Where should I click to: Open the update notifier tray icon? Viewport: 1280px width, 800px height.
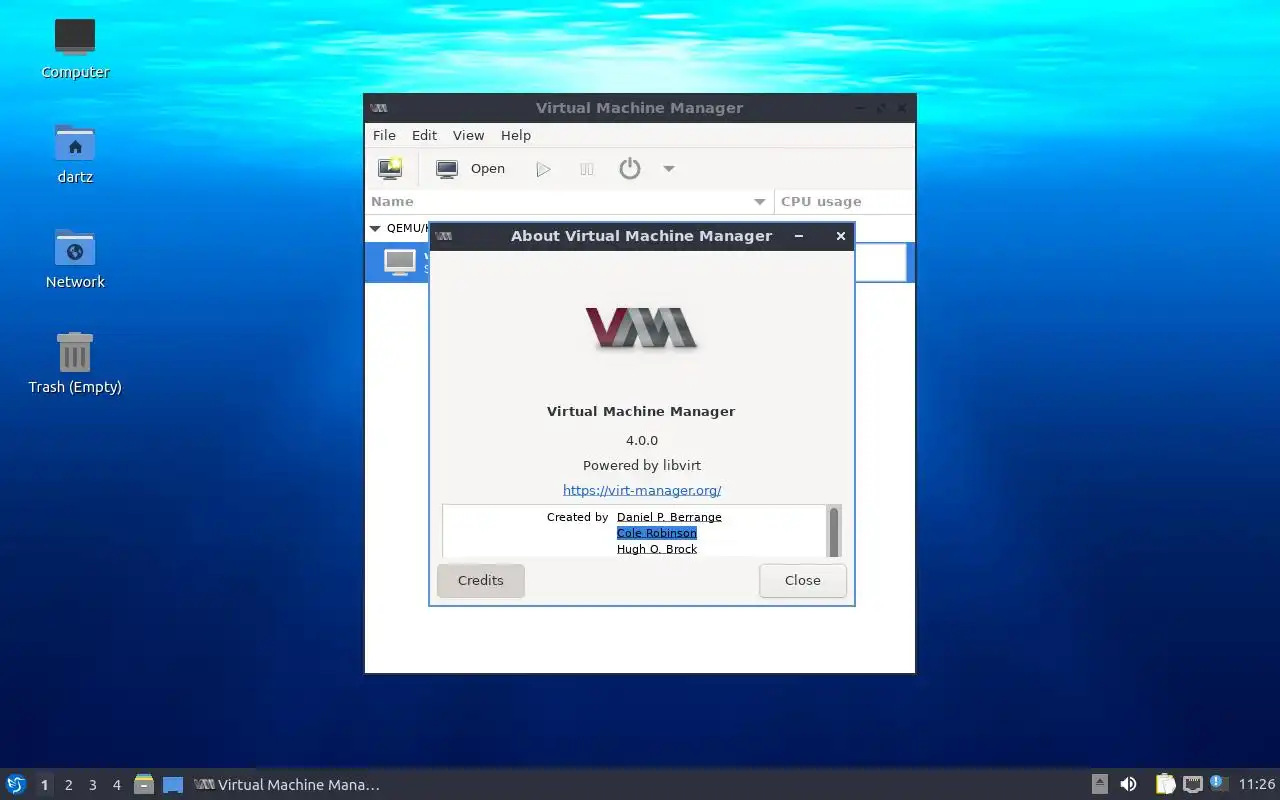tap(1217, 783)
